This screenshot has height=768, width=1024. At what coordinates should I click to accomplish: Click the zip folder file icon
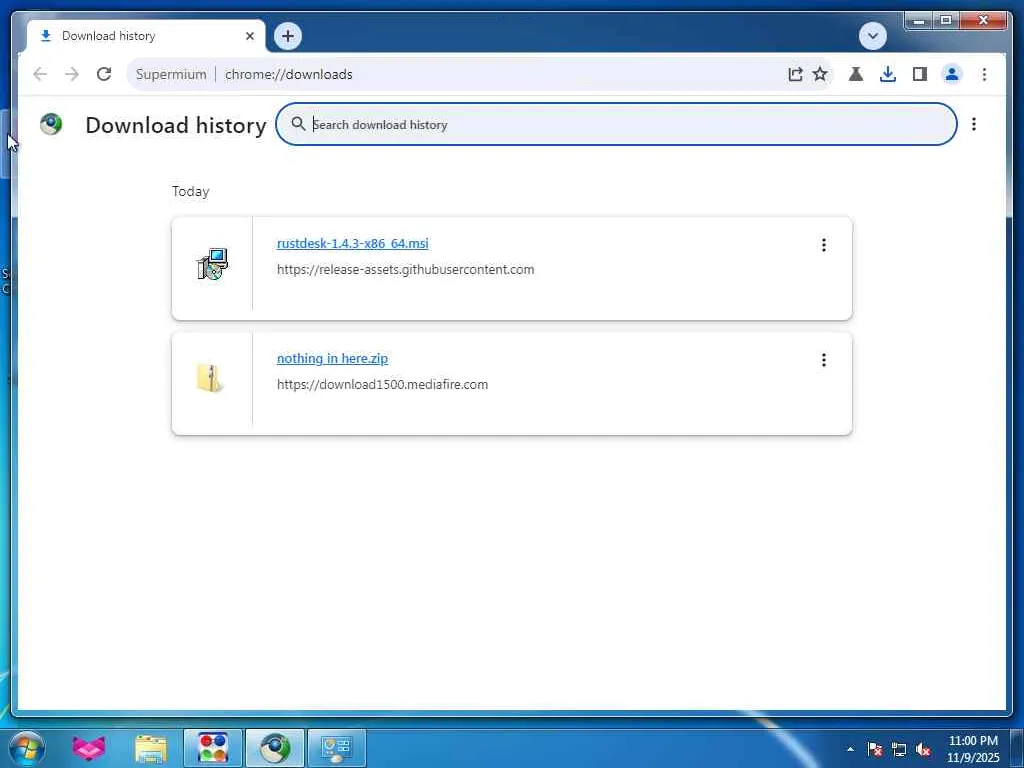click(210, 378)
